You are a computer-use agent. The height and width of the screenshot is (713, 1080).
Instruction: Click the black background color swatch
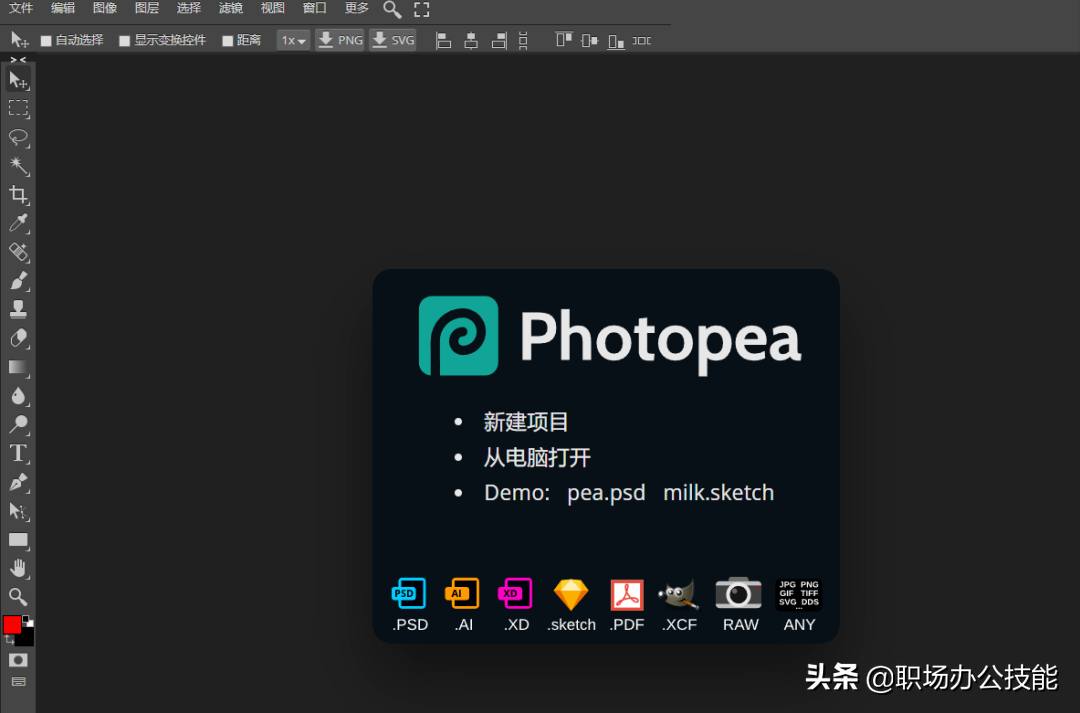[x=27, y=638]
